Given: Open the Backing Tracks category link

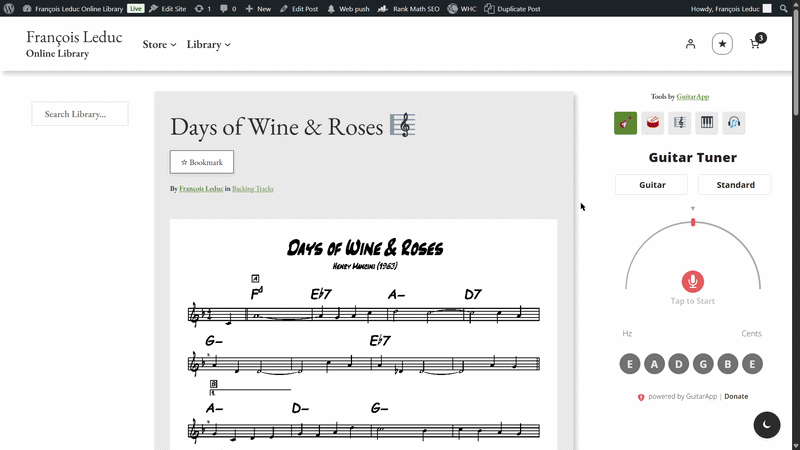Looking at the screenshot, I should (x=253, y=189).
